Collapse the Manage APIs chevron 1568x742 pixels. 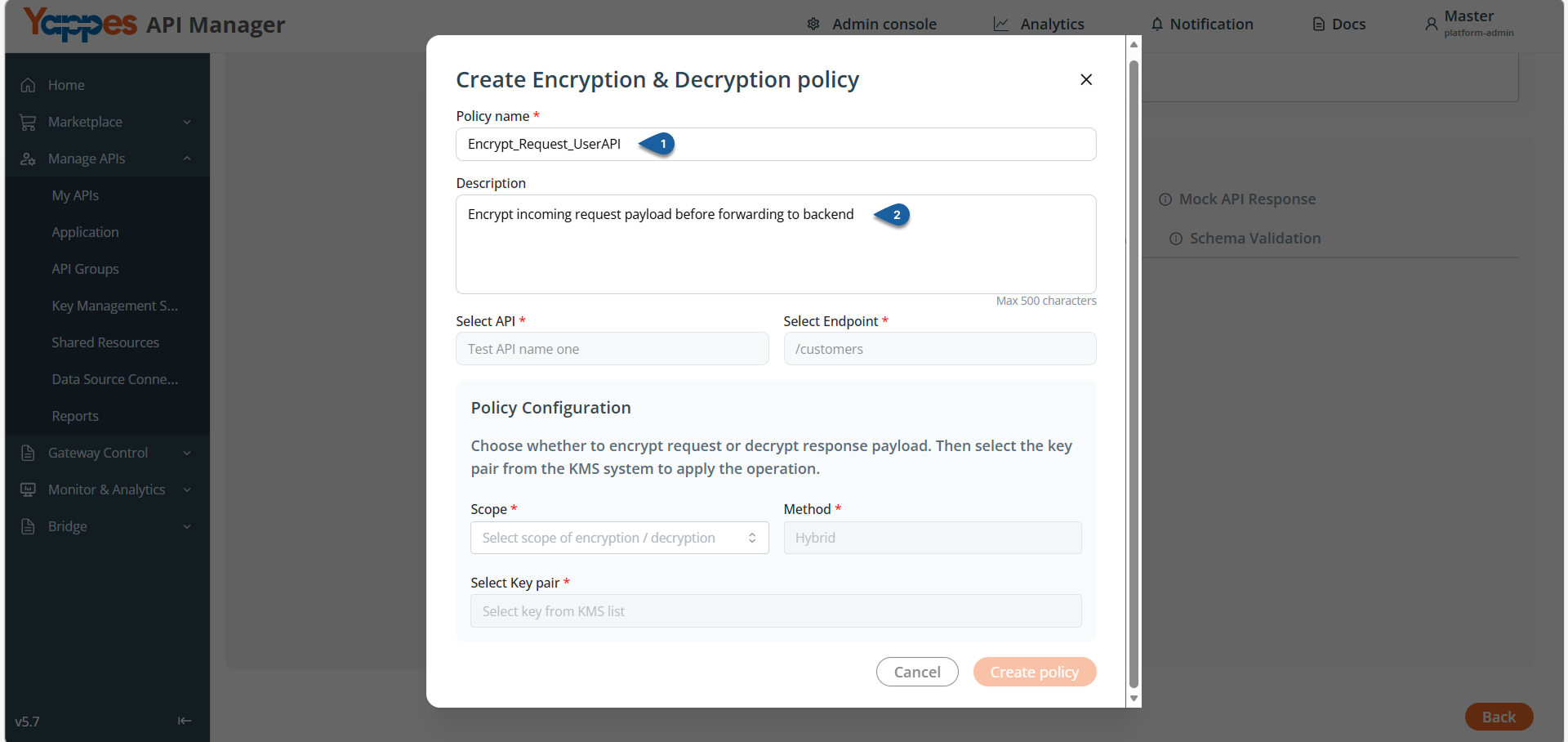coord(187,159)
